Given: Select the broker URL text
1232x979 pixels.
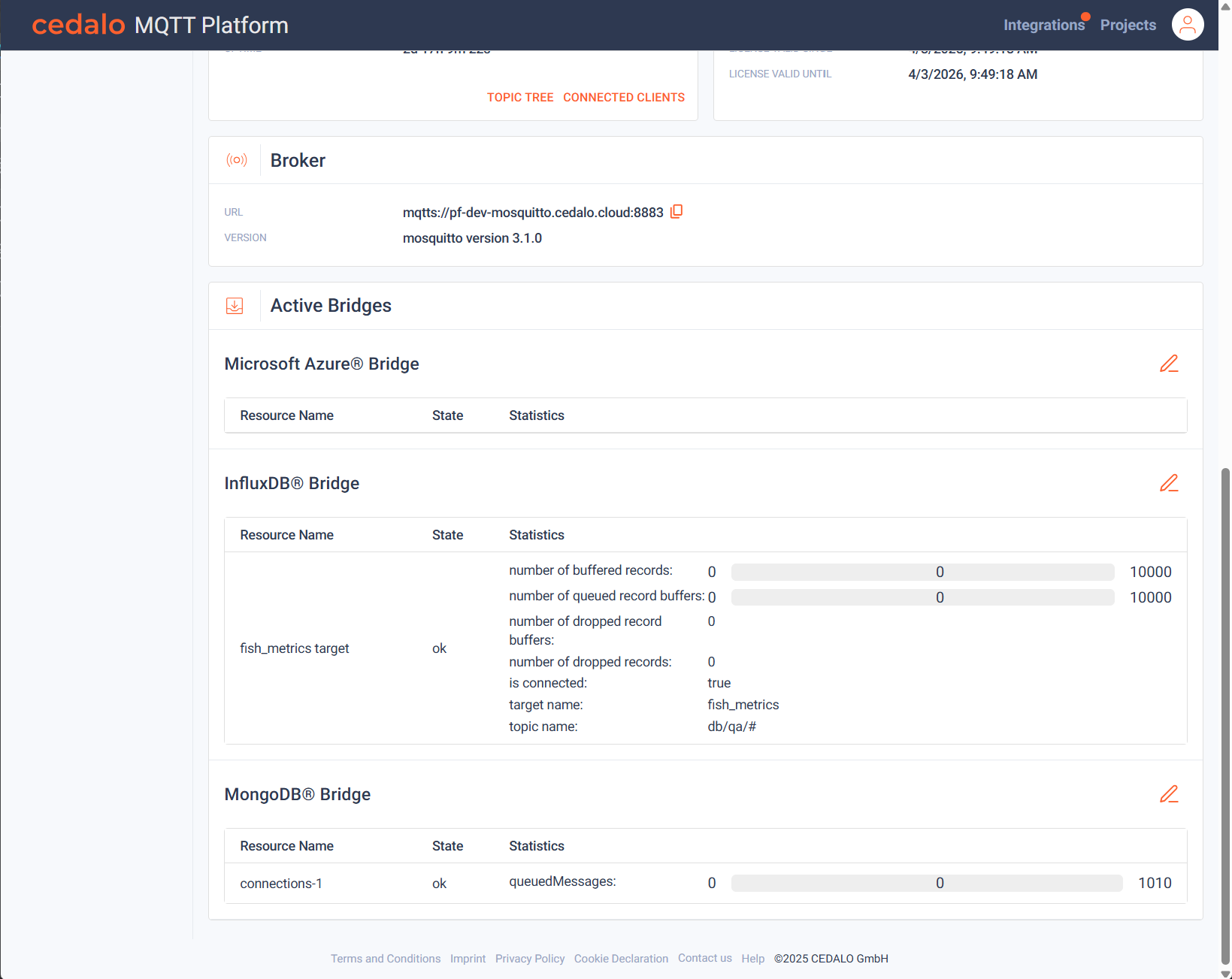Looking at the screenshot, I should pos(533,213).
